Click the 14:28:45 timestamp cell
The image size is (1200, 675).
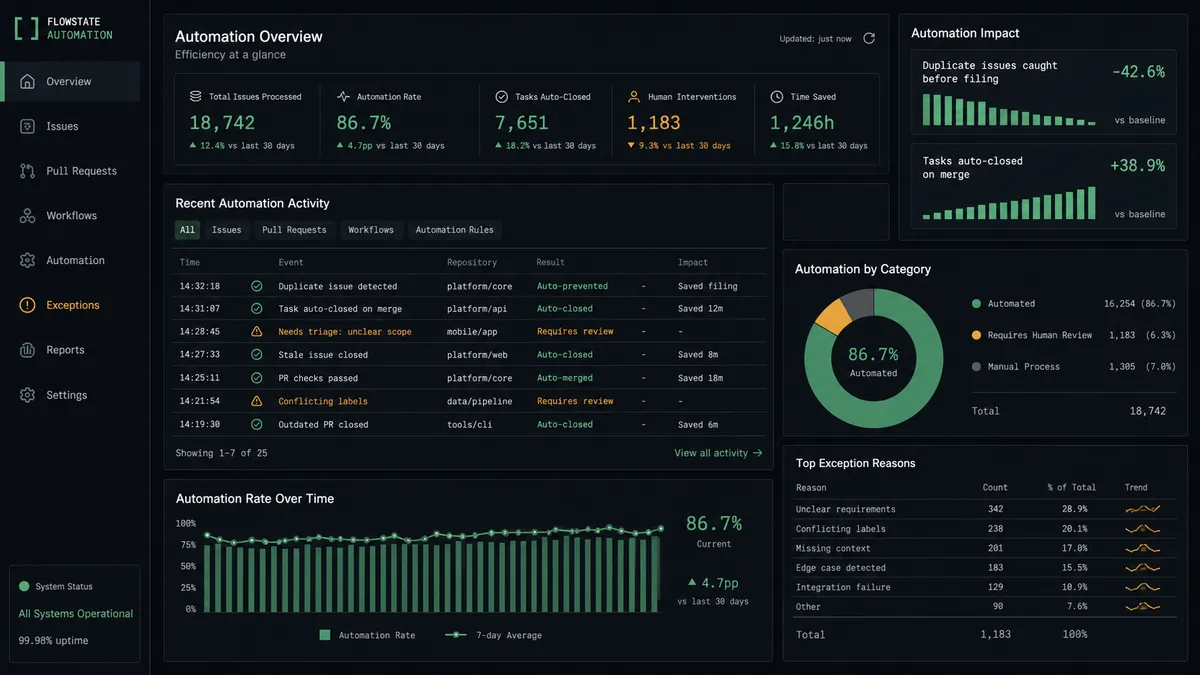[x=200, y=332]
